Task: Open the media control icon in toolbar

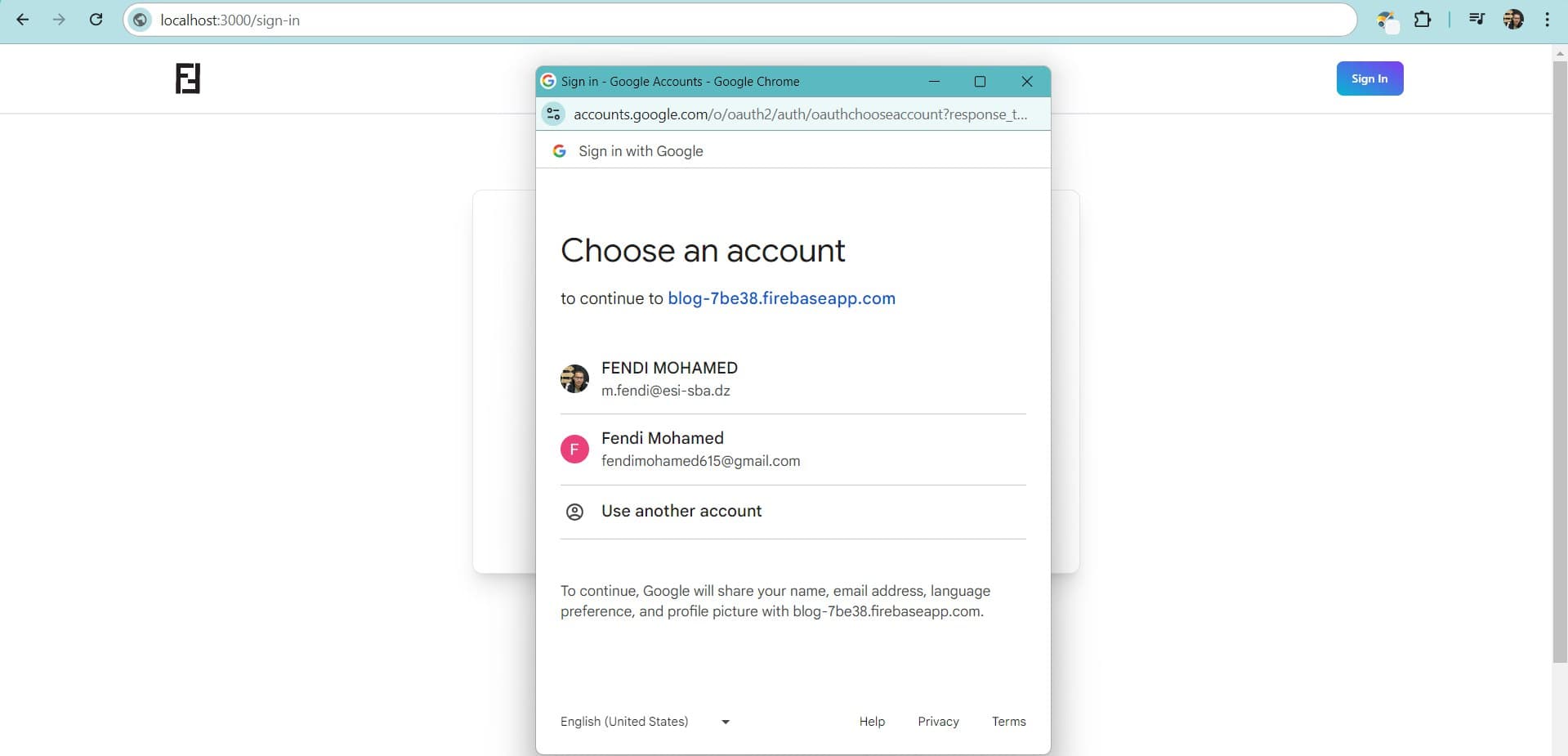Action: [x=1476, y=20]
